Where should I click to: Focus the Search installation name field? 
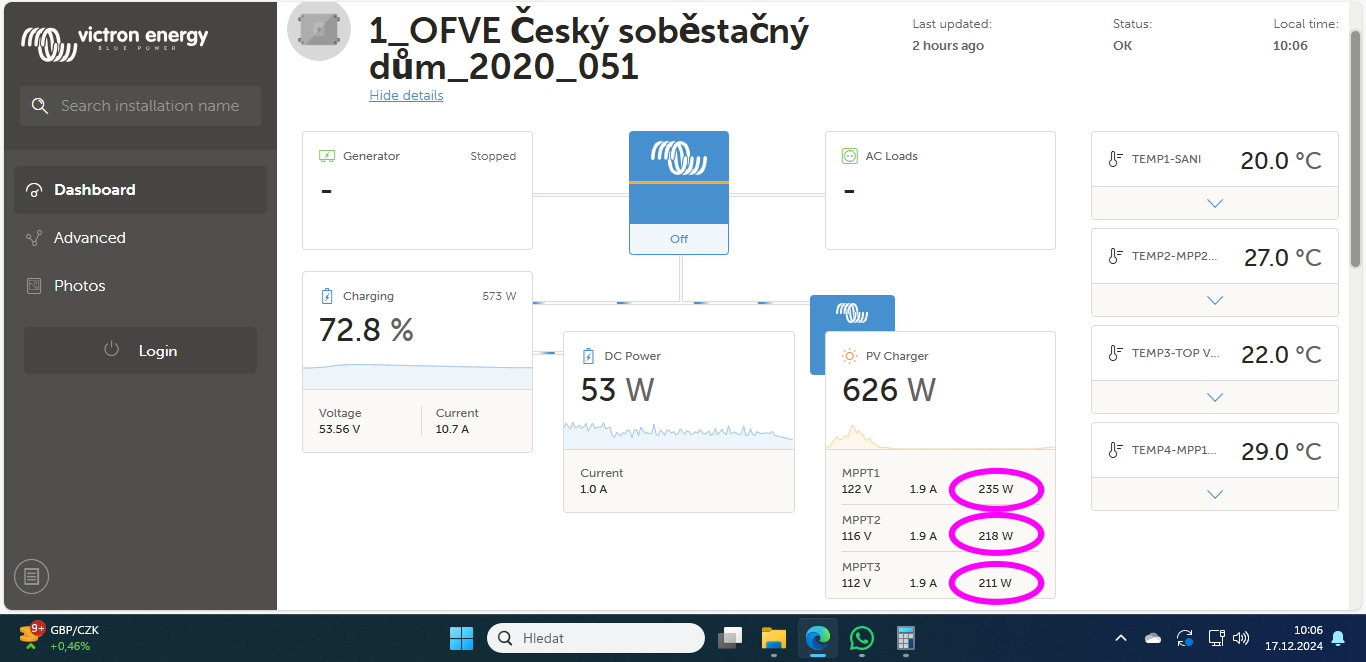click(140, 106)
